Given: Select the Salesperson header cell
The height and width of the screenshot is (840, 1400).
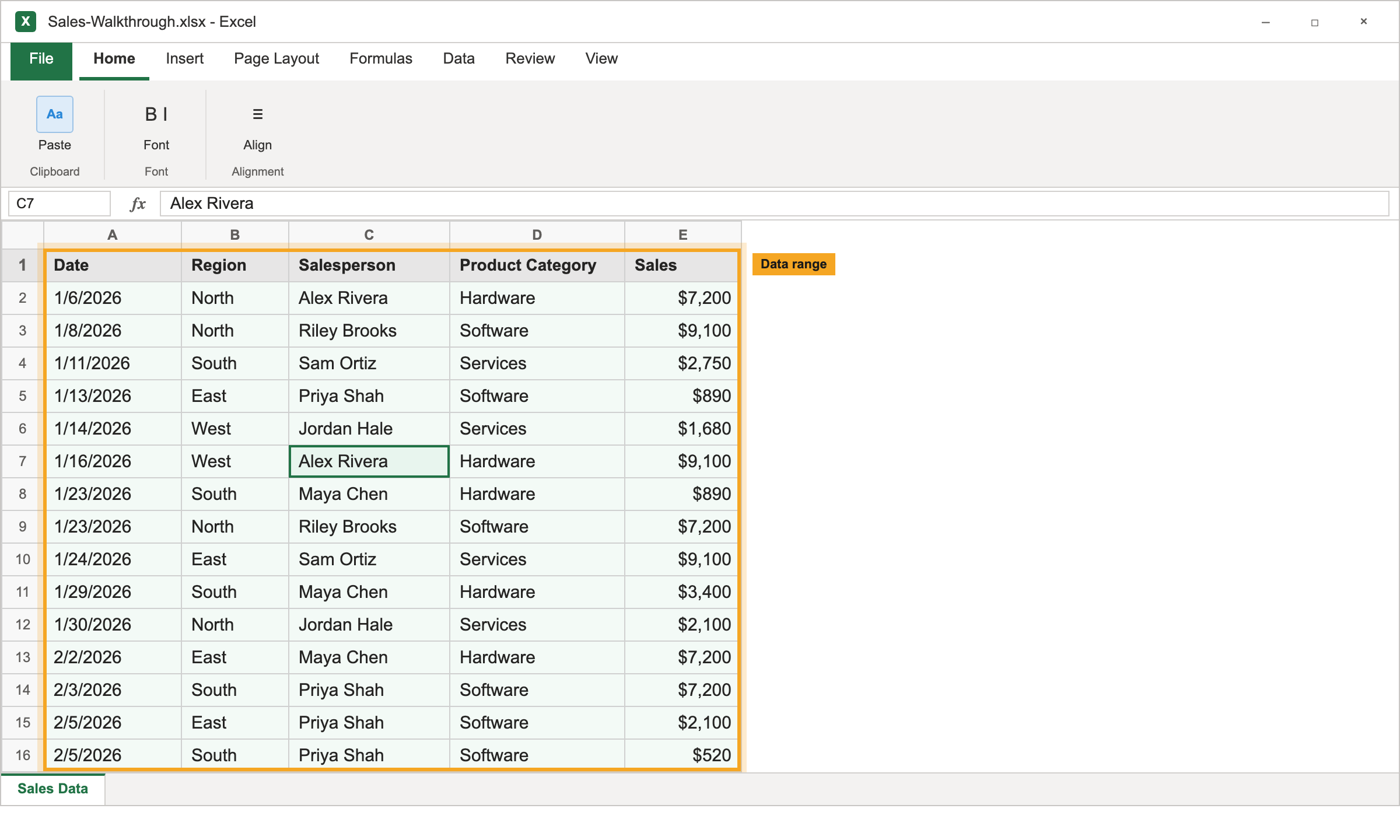Looking at the screenshot, I should (x=369, y=265).
